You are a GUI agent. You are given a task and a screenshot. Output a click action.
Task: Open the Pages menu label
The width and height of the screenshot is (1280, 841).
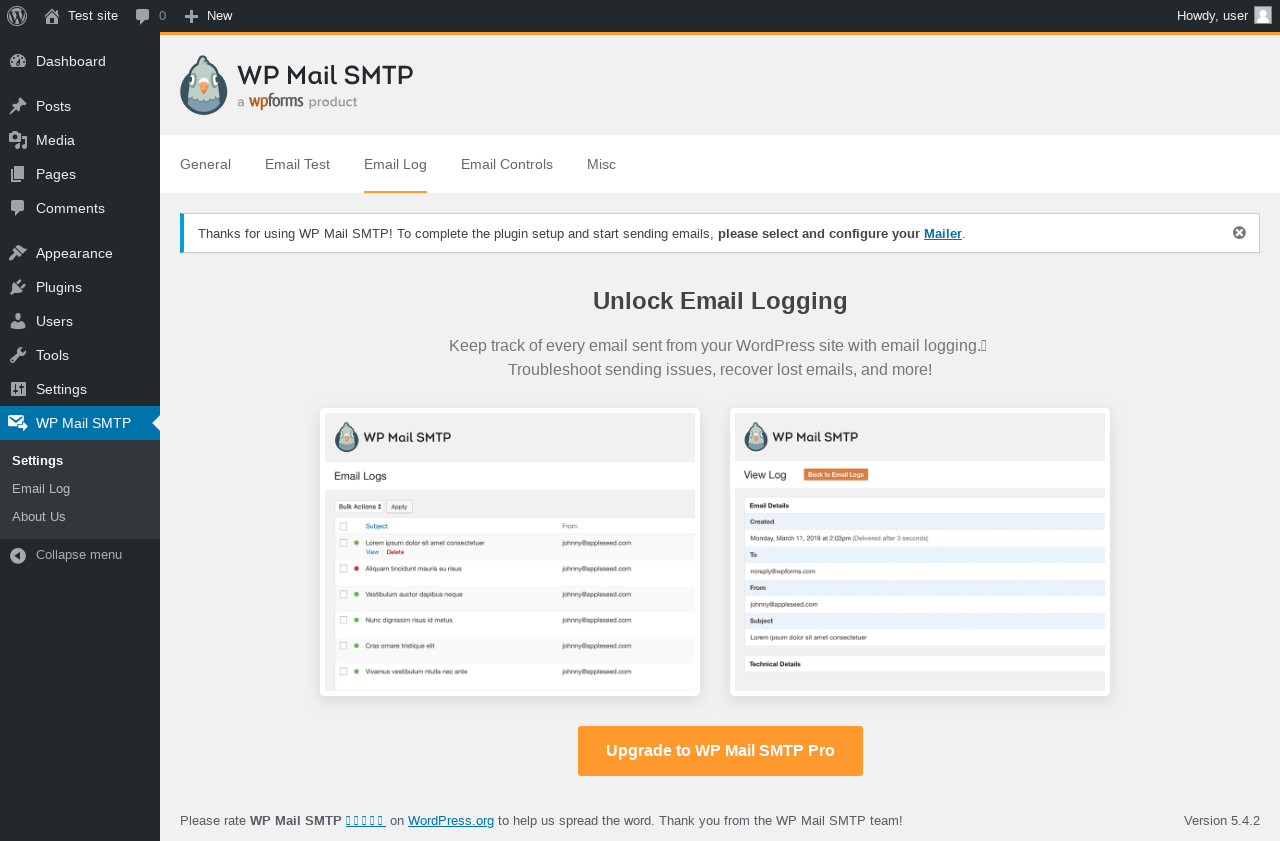[x=56, y=174]
